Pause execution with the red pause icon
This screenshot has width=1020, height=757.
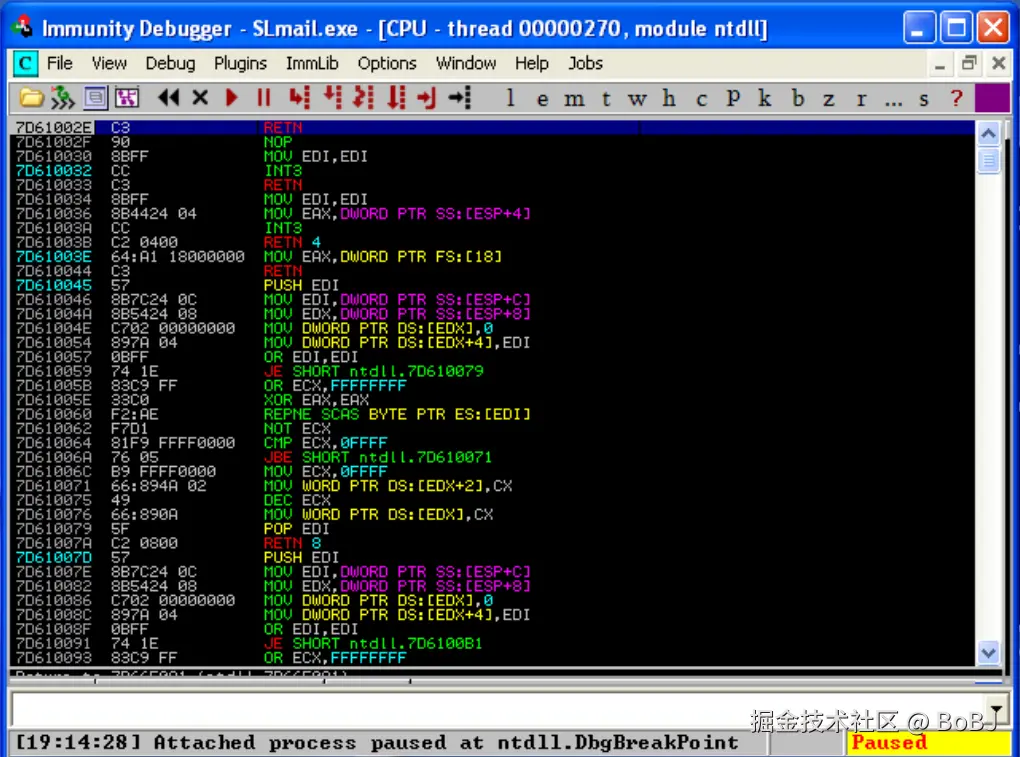pos(263,98)
